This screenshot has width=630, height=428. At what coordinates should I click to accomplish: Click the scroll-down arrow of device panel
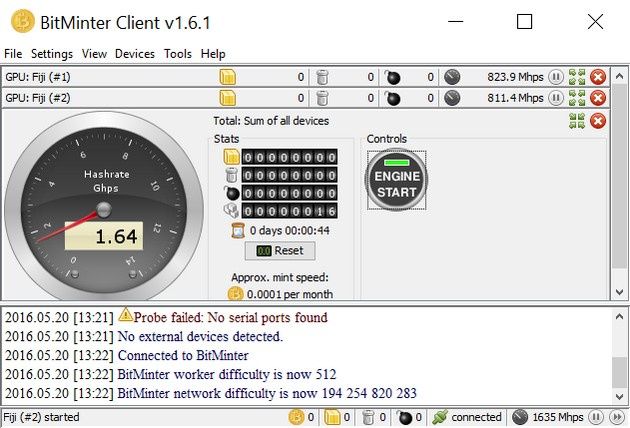[619, 292]
